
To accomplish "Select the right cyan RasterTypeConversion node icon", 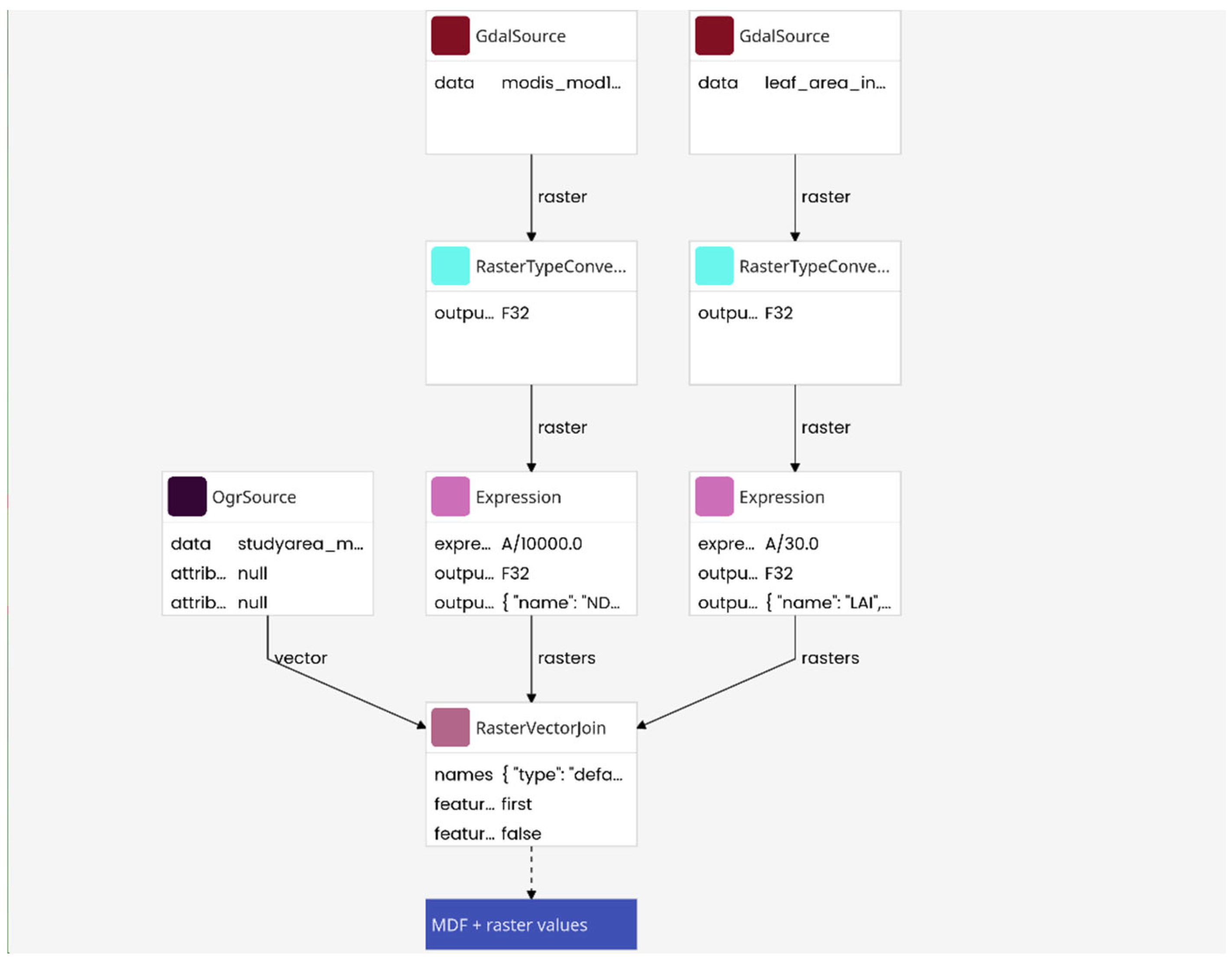I will (x=713, y=266).
